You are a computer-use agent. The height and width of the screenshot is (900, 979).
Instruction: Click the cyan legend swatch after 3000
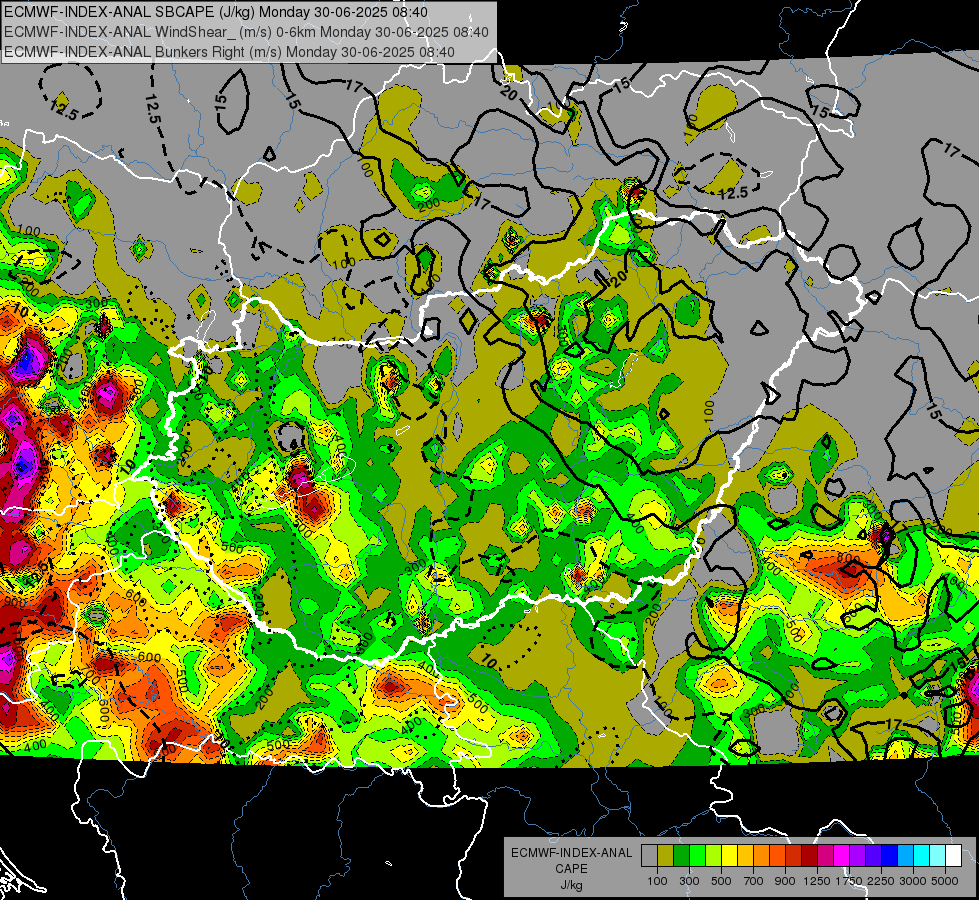[922, 855]
